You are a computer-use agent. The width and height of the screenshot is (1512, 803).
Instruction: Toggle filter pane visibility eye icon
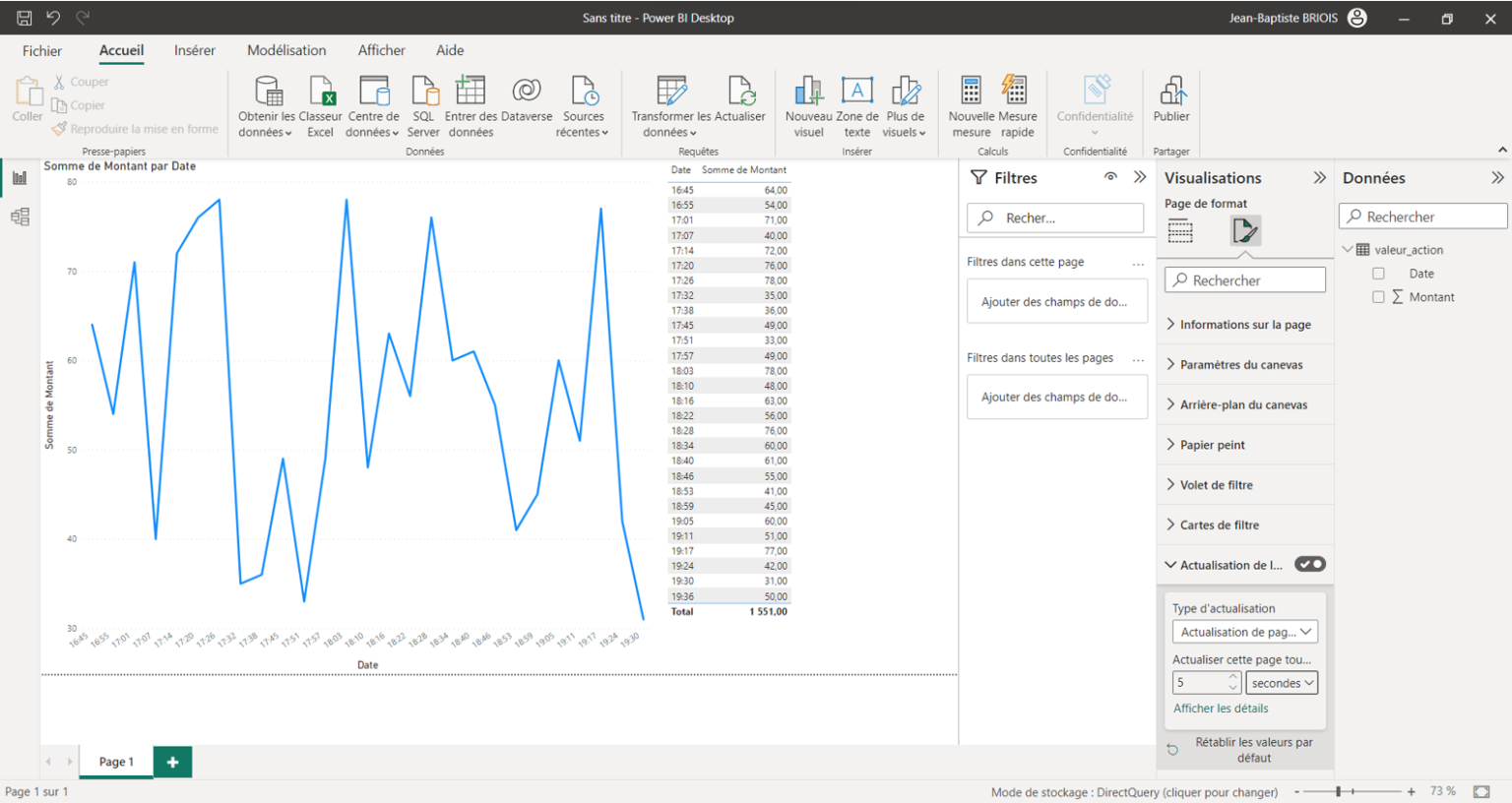click(1110, 177)
